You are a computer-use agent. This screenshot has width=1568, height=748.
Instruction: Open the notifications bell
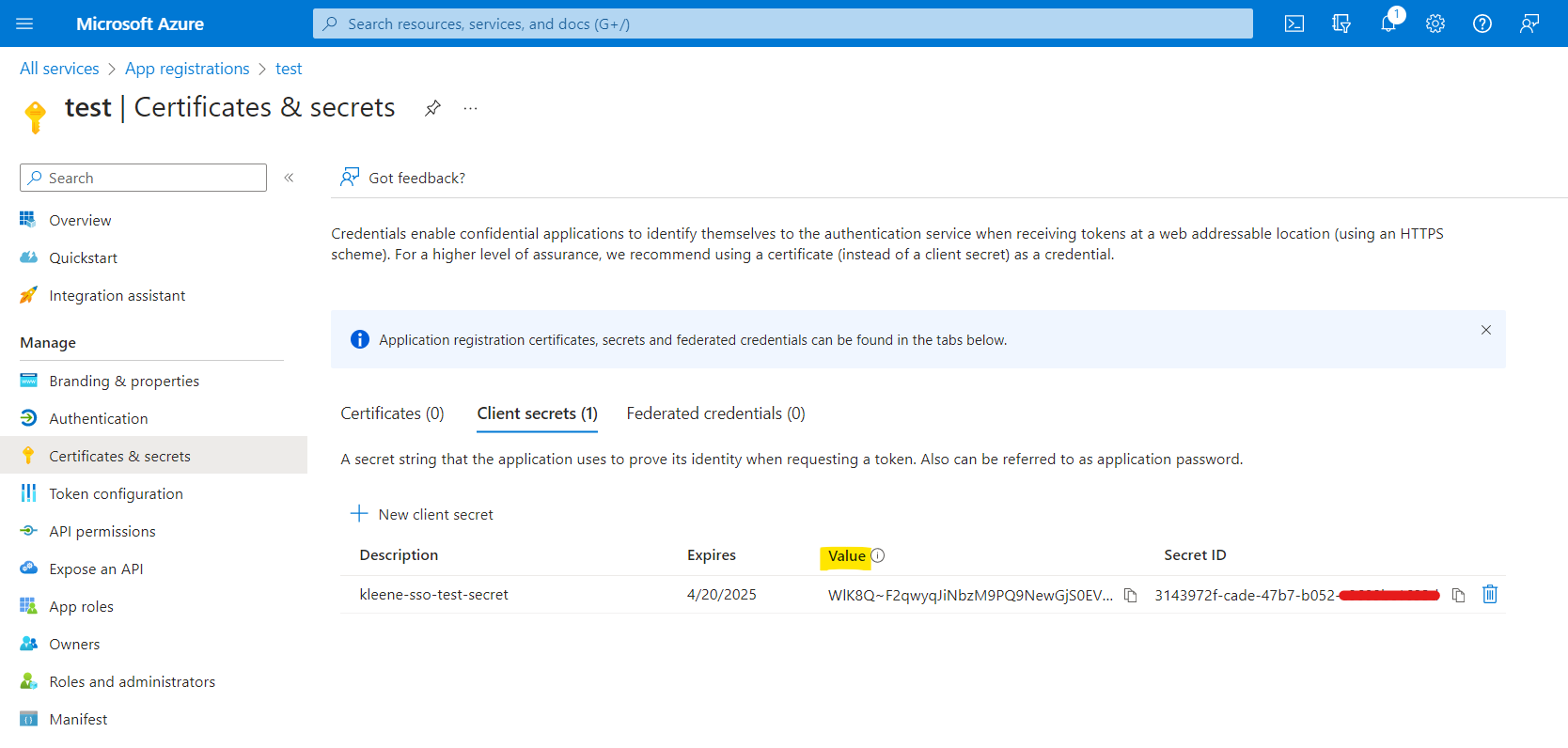coord(1388,23)
